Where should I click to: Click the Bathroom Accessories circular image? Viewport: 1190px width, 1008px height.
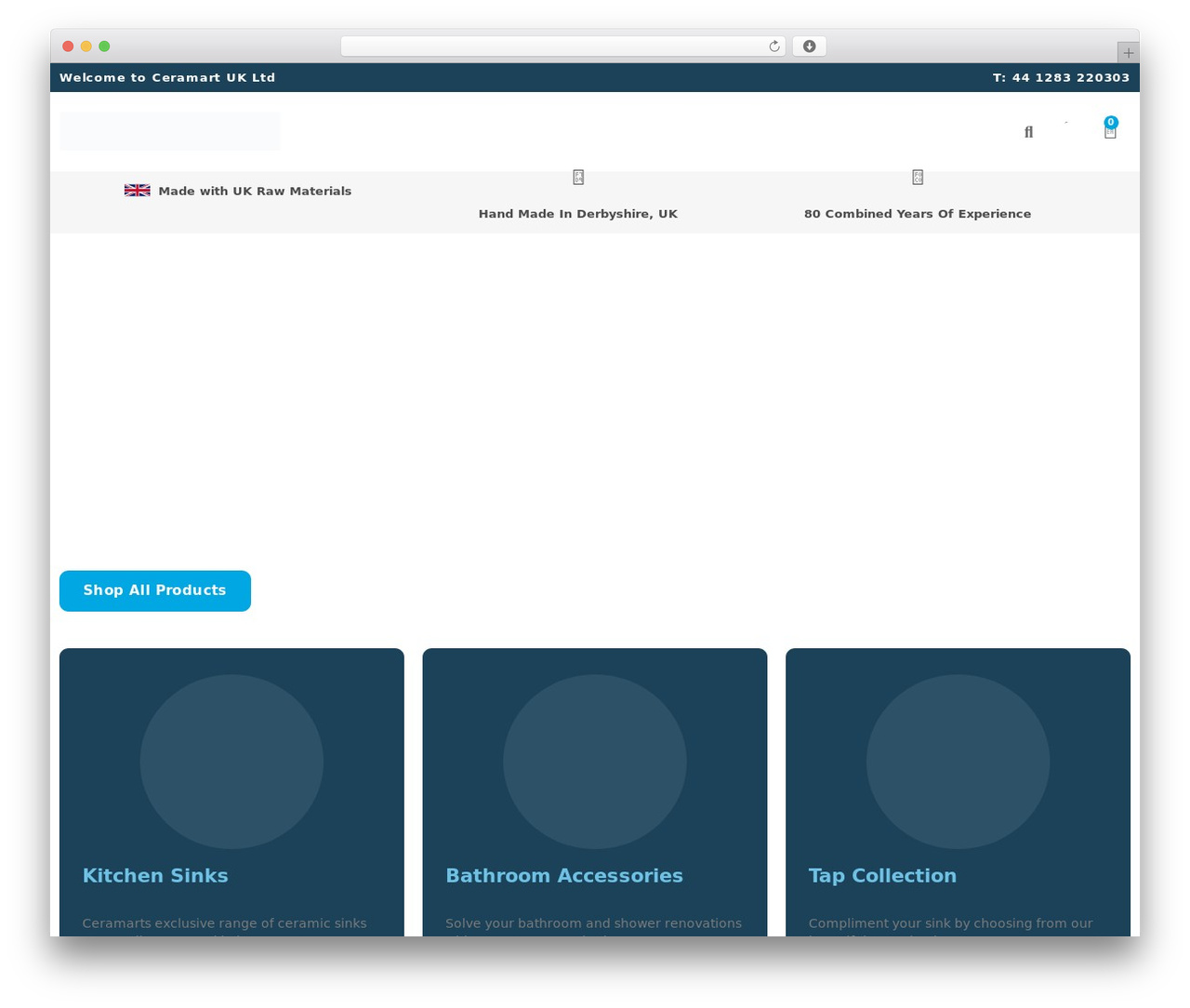click(595, 762)
